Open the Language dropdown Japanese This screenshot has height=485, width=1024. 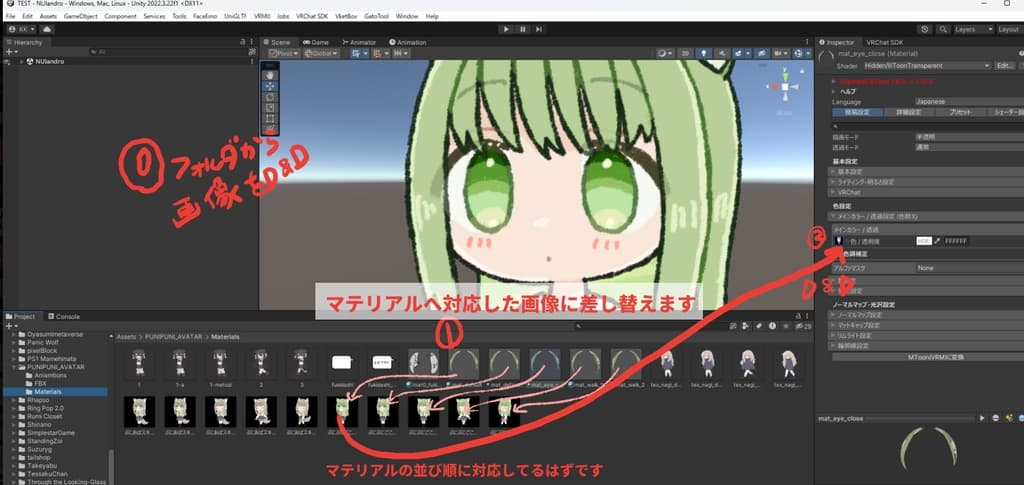969,102
